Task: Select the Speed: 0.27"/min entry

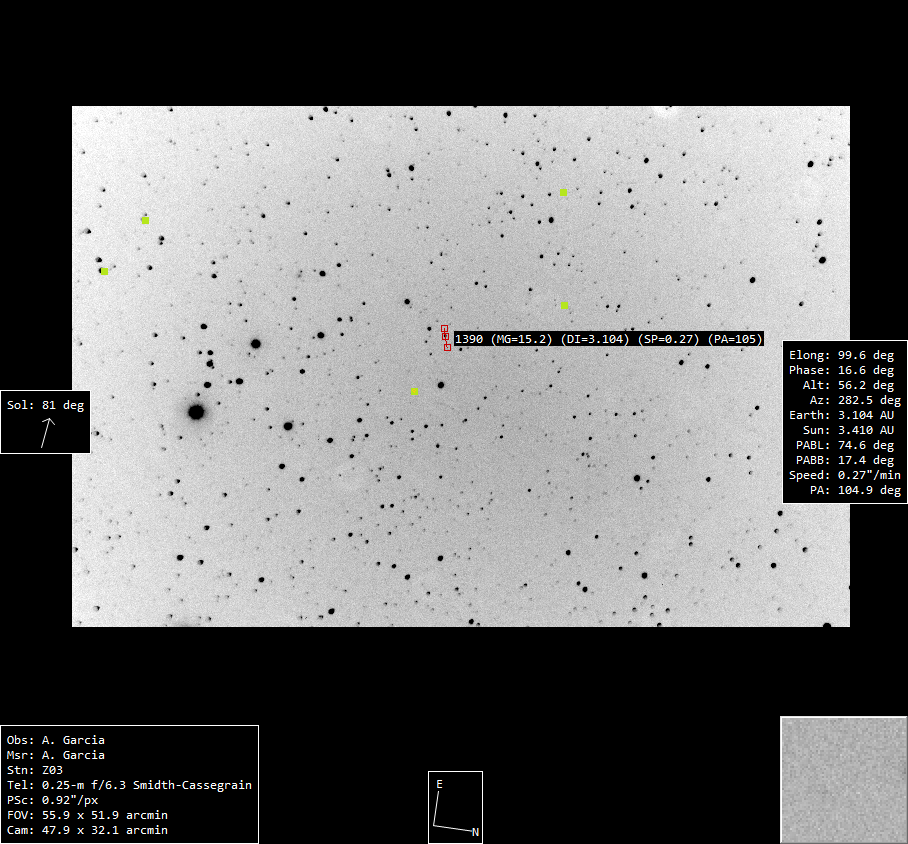Action: pyautogui.click(x=845, y=475)
